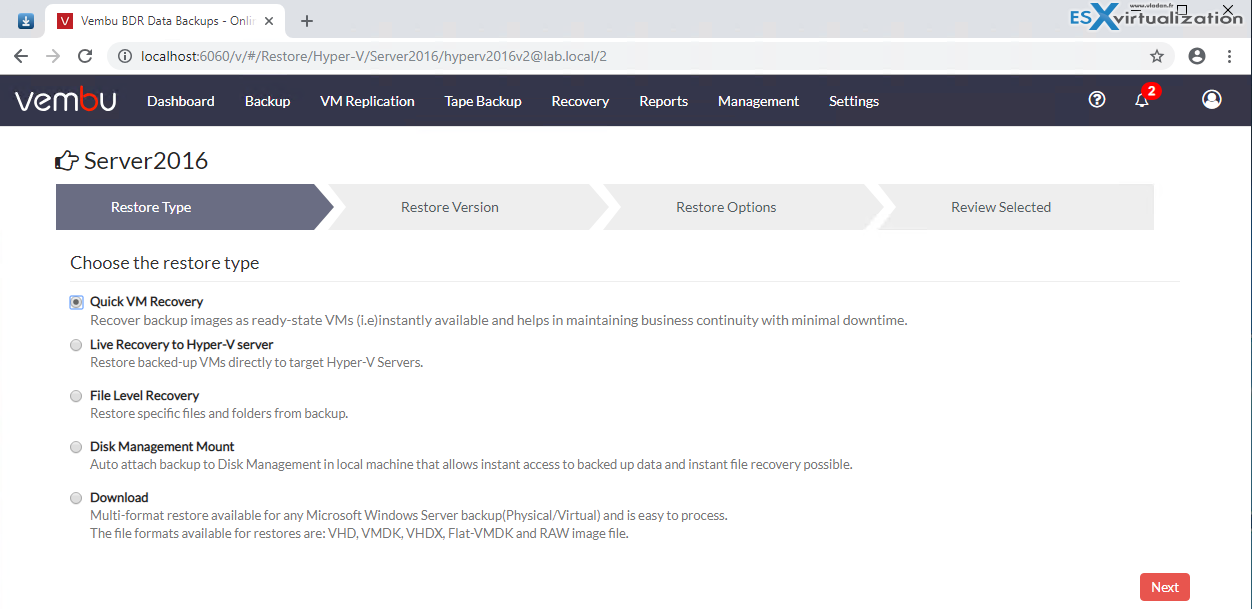Image resolution: width=1252 pixels, height=609 pixels.
Task: Click the site information icon in address bar
Action: tap(125, 56)
